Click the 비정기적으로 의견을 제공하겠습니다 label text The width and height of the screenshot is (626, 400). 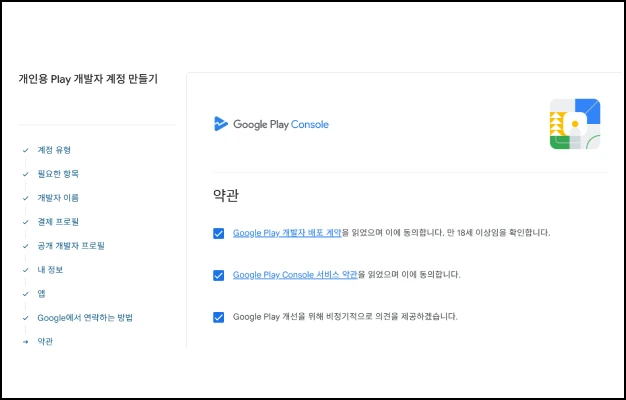pyautogui.click(x=392, y=317)
